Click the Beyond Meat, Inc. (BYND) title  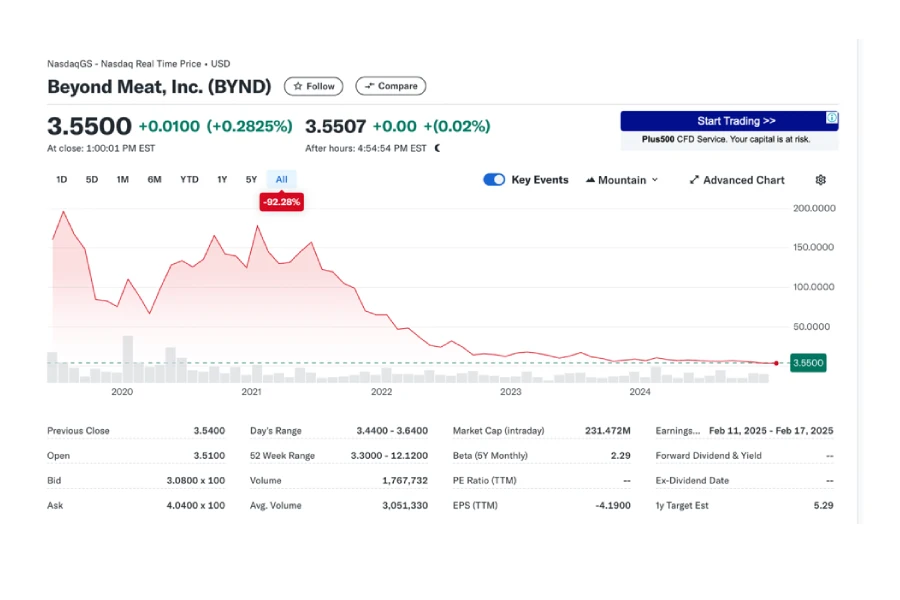click(x=159, y=87)
